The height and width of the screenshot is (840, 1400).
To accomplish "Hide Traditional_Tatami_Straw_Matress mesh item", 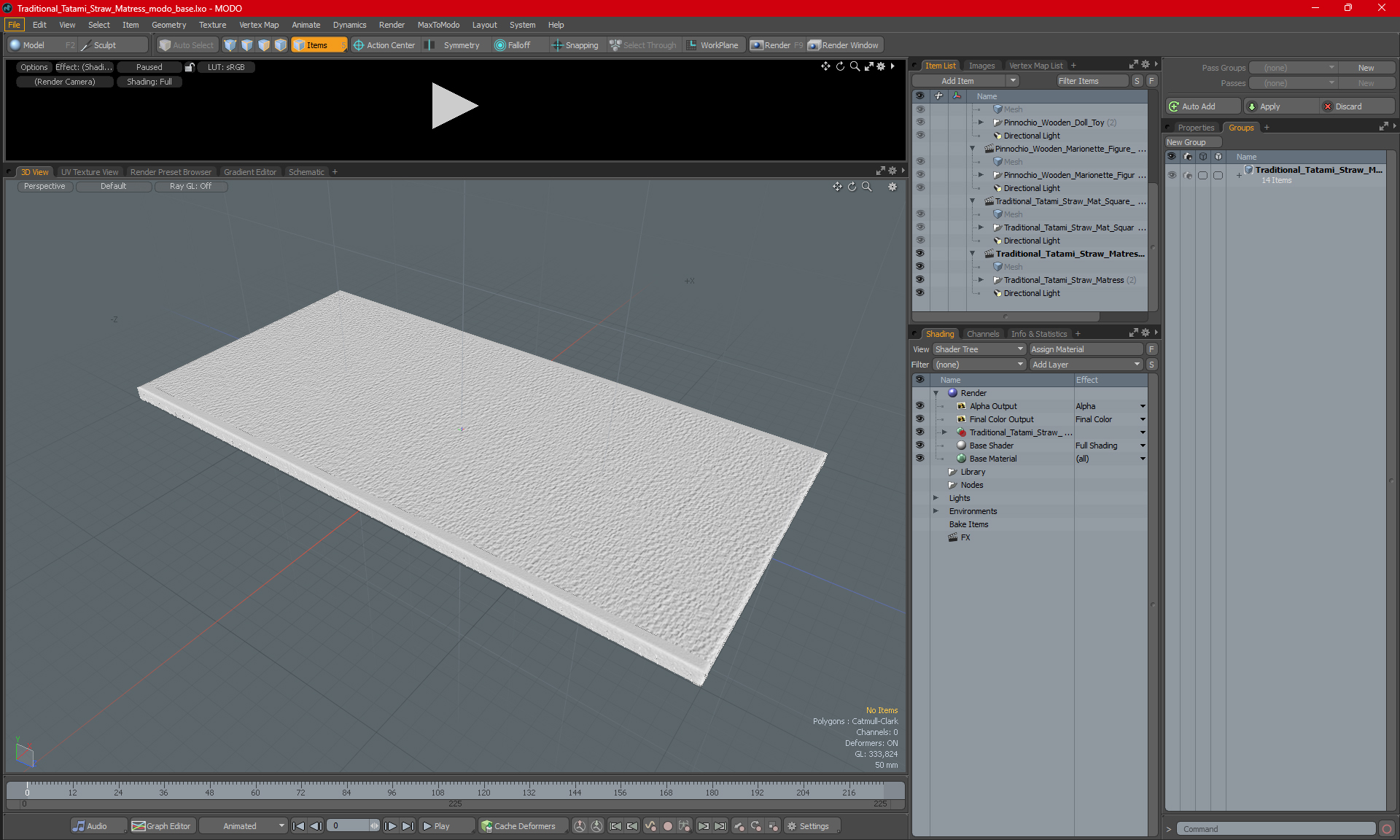I will (919, 280).
